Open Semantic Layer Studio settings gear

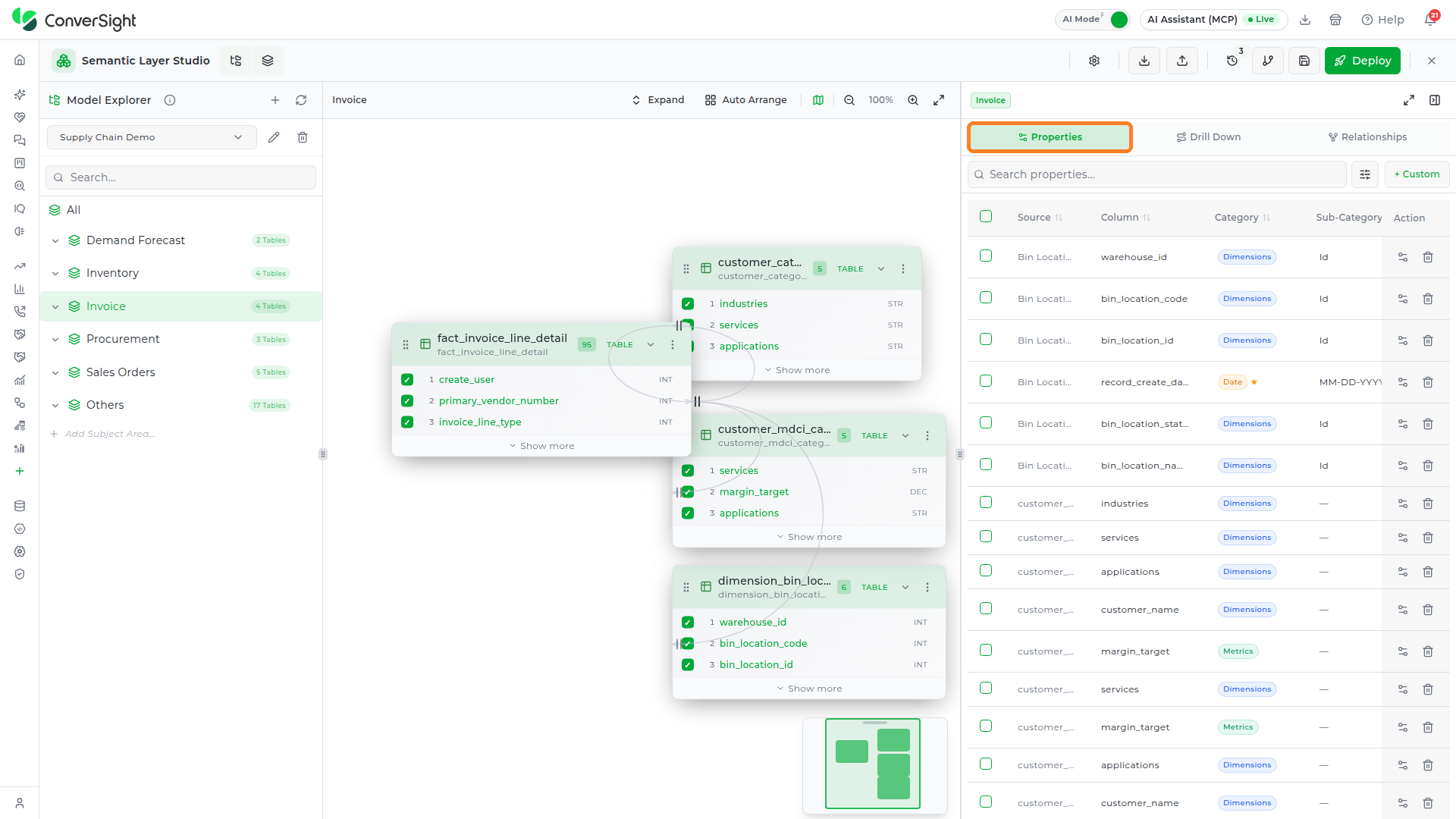1094,61
